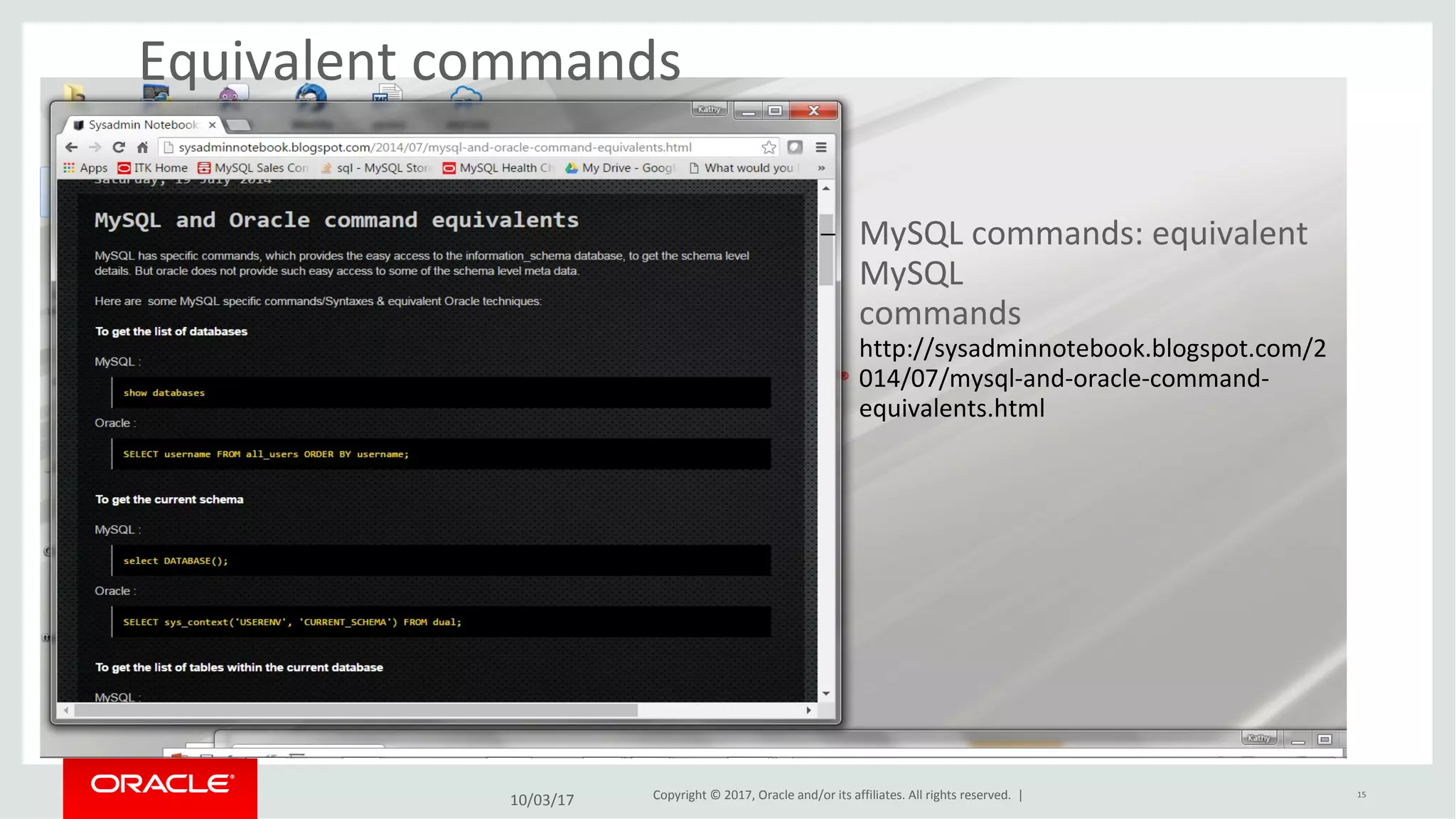Click the 'MySQL and Oracle command equivalents' title
Screen dimensions: 1456x819
[x=337, y=220]
